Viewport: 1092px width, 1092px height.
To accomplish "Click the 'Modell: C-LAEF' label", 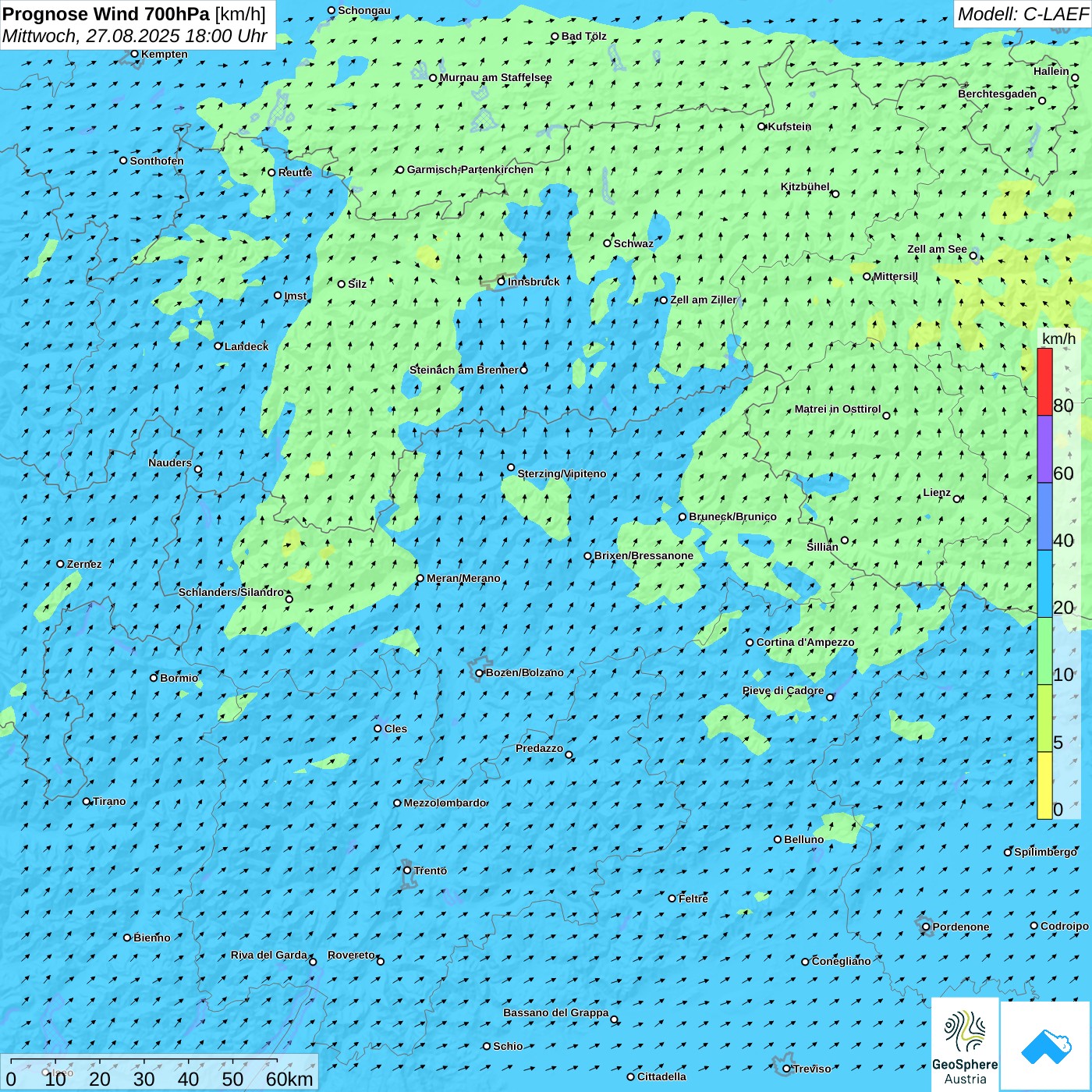I will pyautogui.click(x=1023, y=14).
